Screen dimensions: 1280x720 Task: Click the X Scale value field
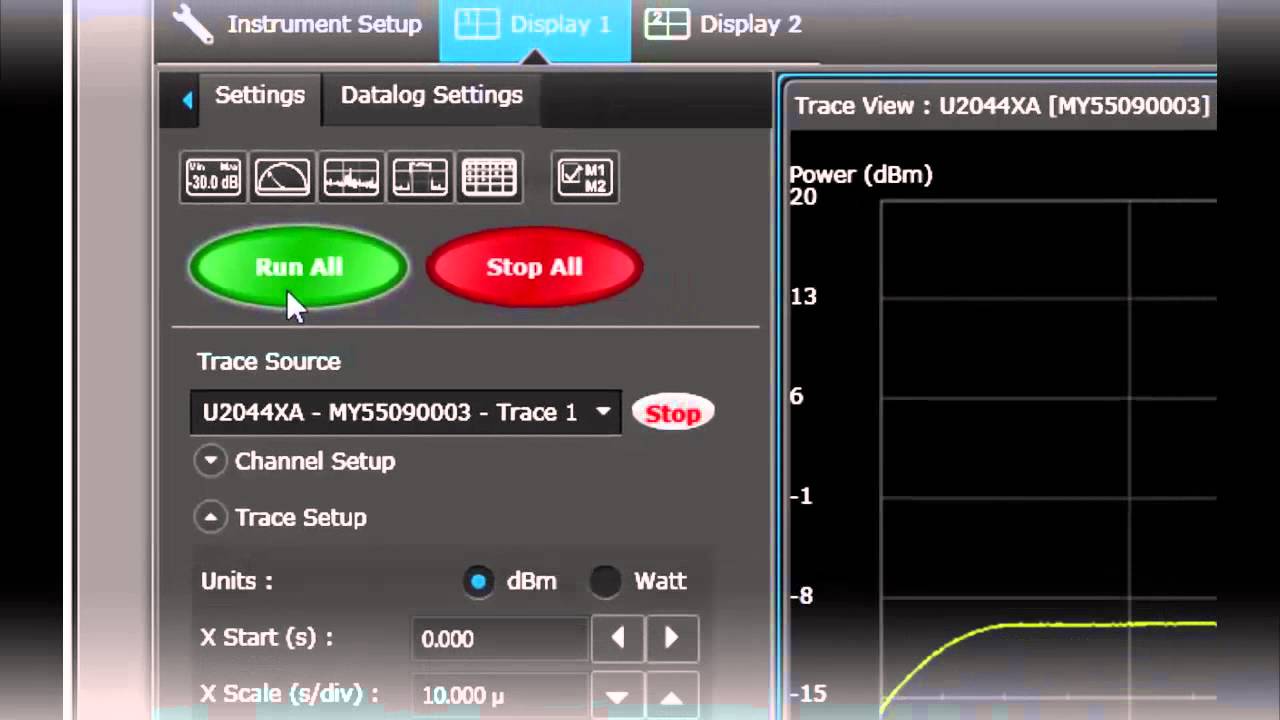point(500,695)
